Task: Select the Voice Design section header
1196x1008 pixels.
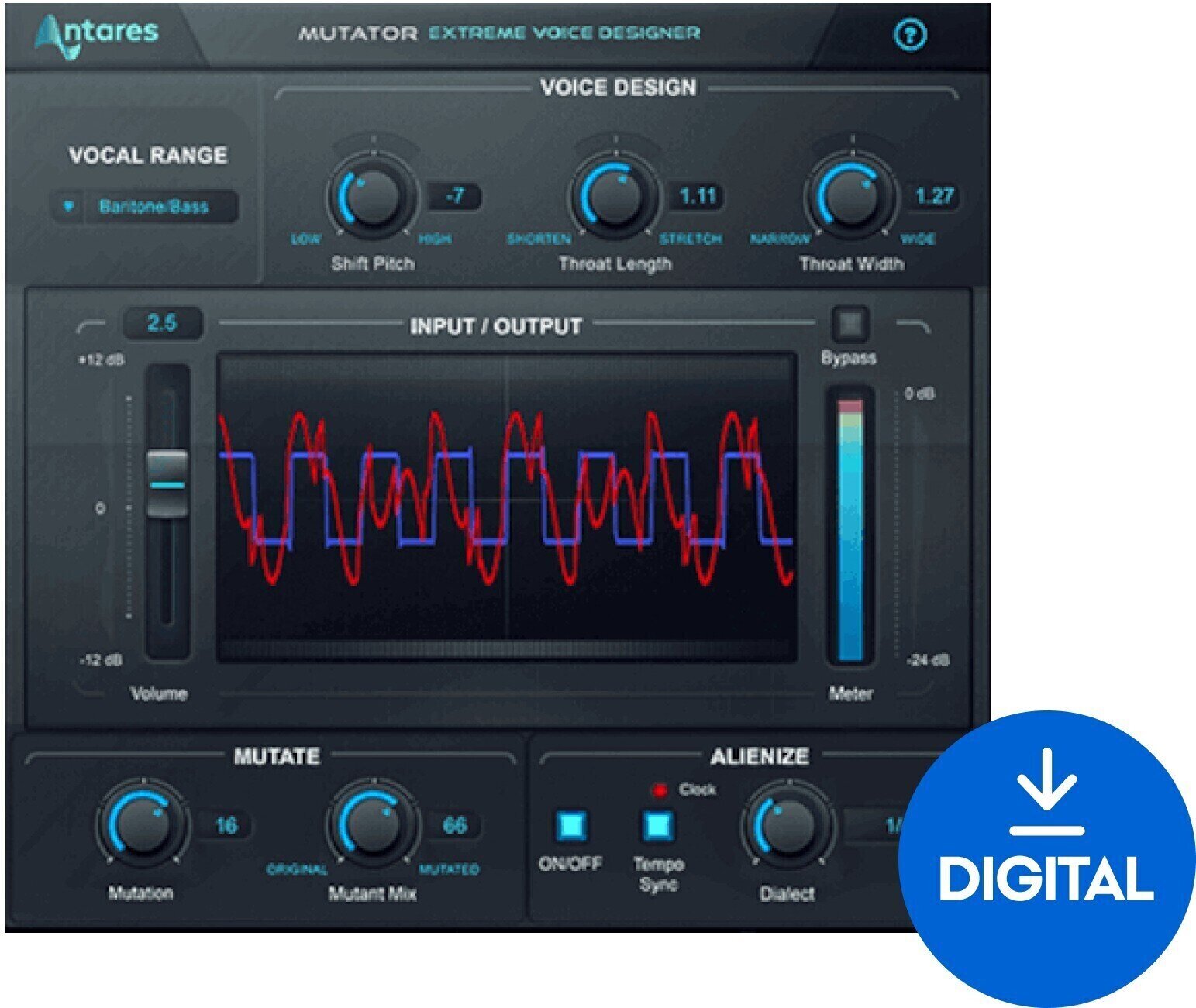Action: (616, 86)
